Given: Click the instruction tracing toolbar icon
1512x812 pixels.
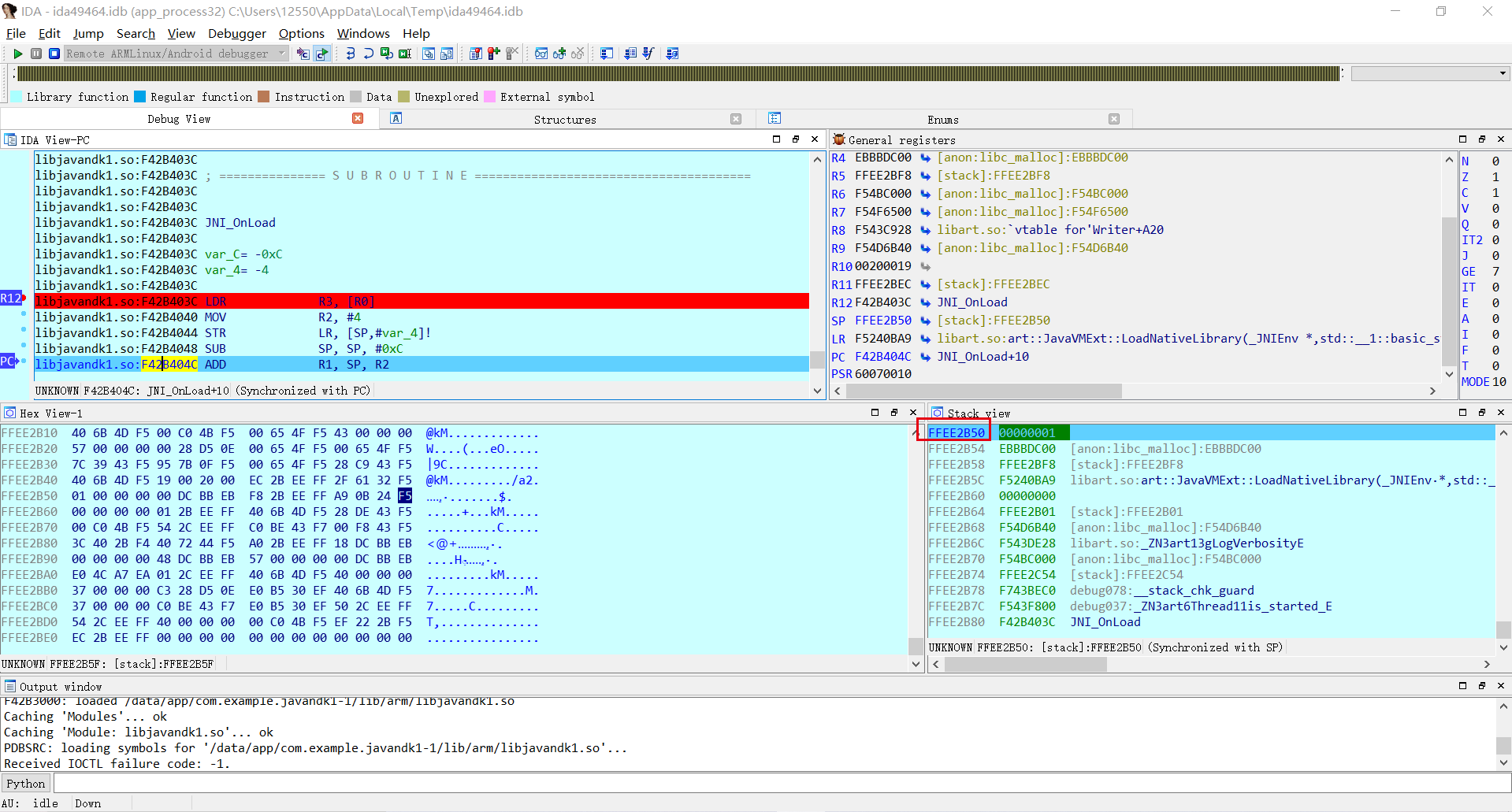Looking at the screenshot, I should [x=630, y=54].
